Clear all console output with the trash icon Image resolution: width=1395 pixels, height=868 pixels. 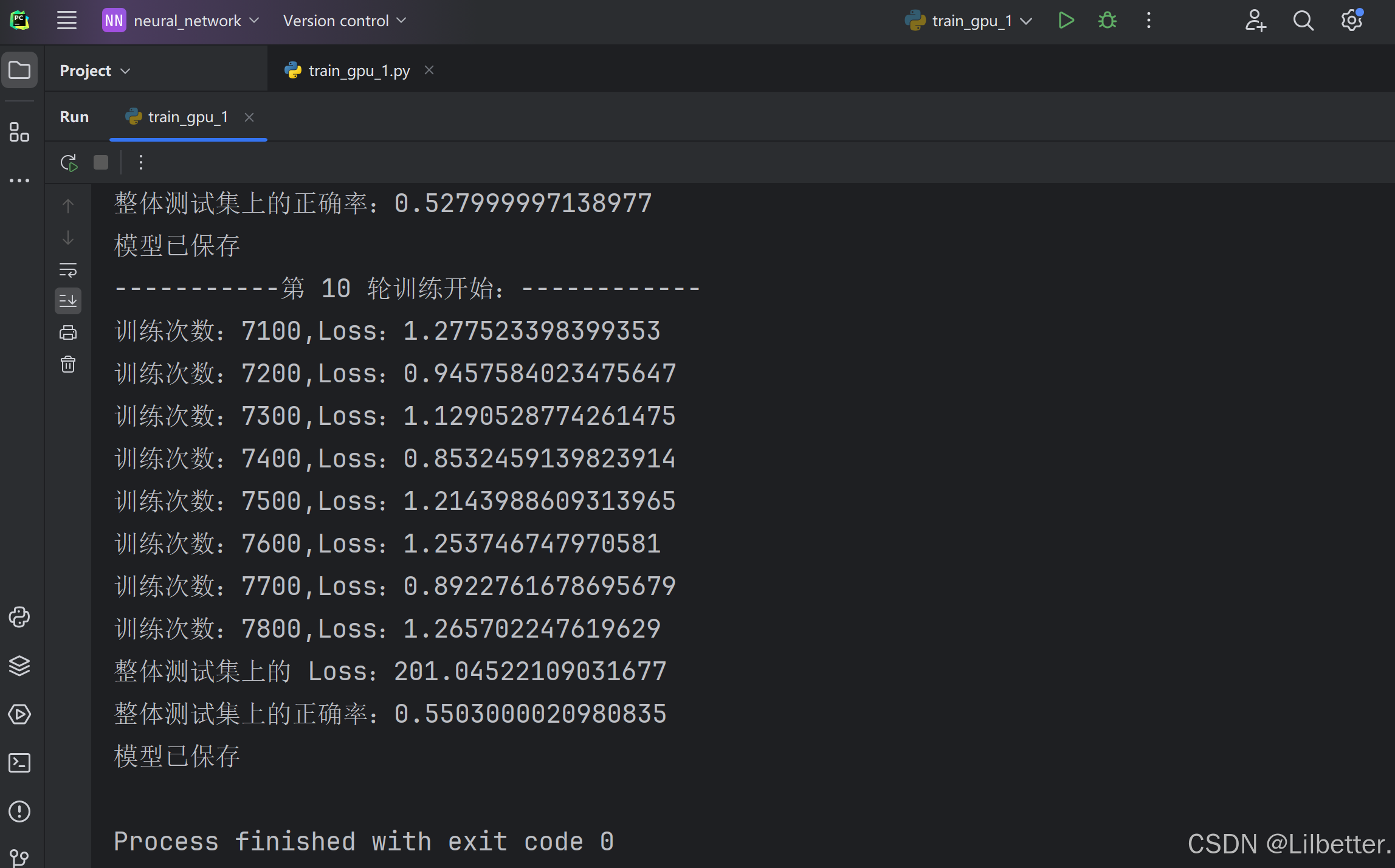(x=68, y=365)
